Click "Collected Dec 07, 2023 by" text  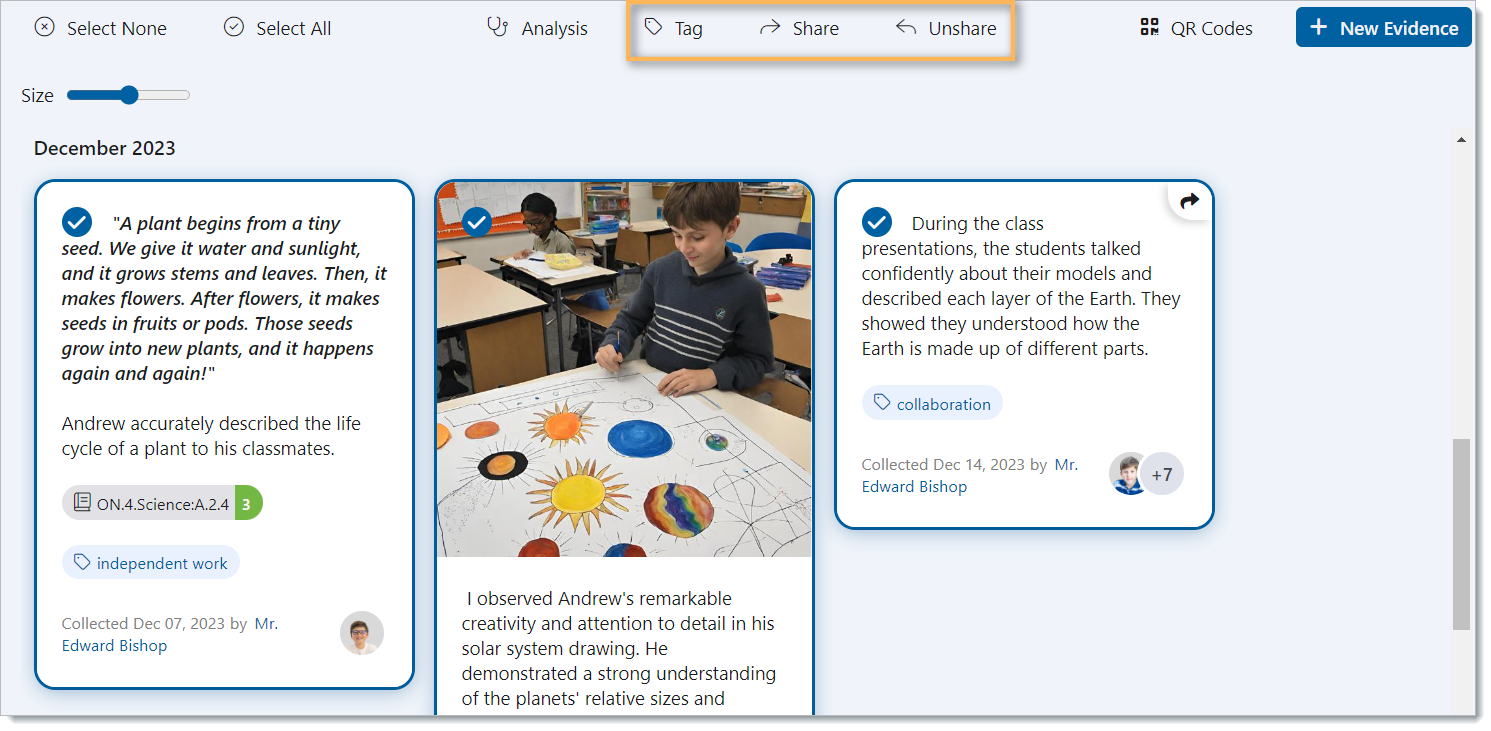pyautogui.click(x=154, y=623)
